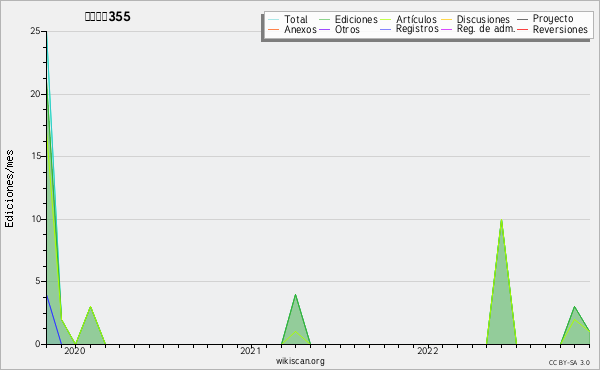Click the 2020 x-axis label

tap(75, 351)
